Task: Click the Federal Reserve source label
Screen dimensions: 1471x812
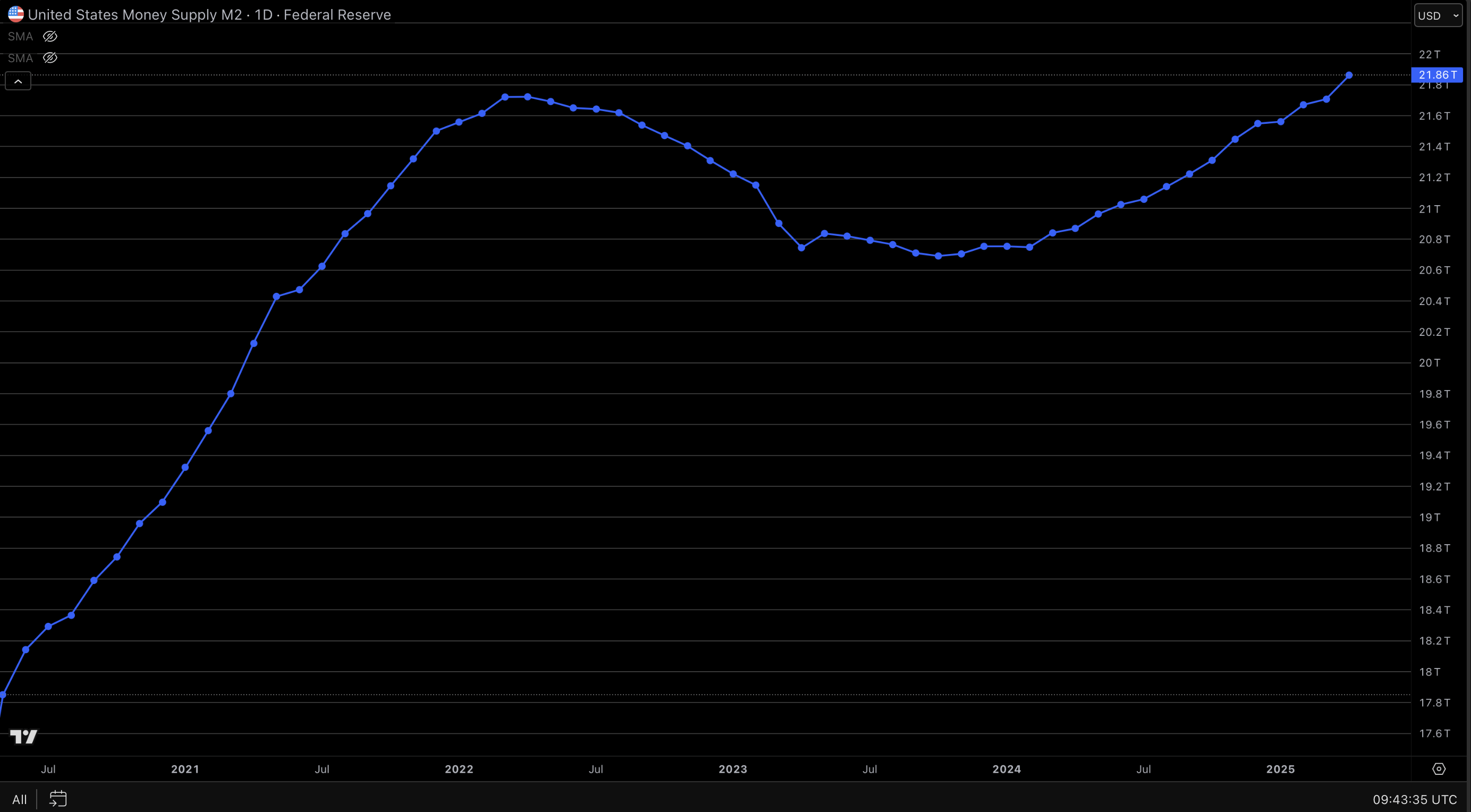Action: [337, 14]
